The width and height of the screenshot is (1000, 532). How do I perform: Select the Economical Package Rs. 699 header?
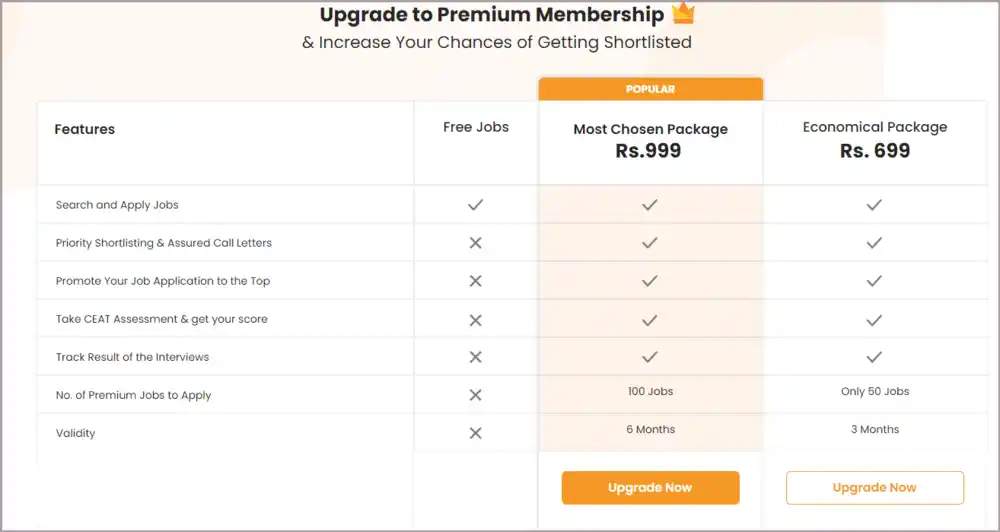point(874,140)
